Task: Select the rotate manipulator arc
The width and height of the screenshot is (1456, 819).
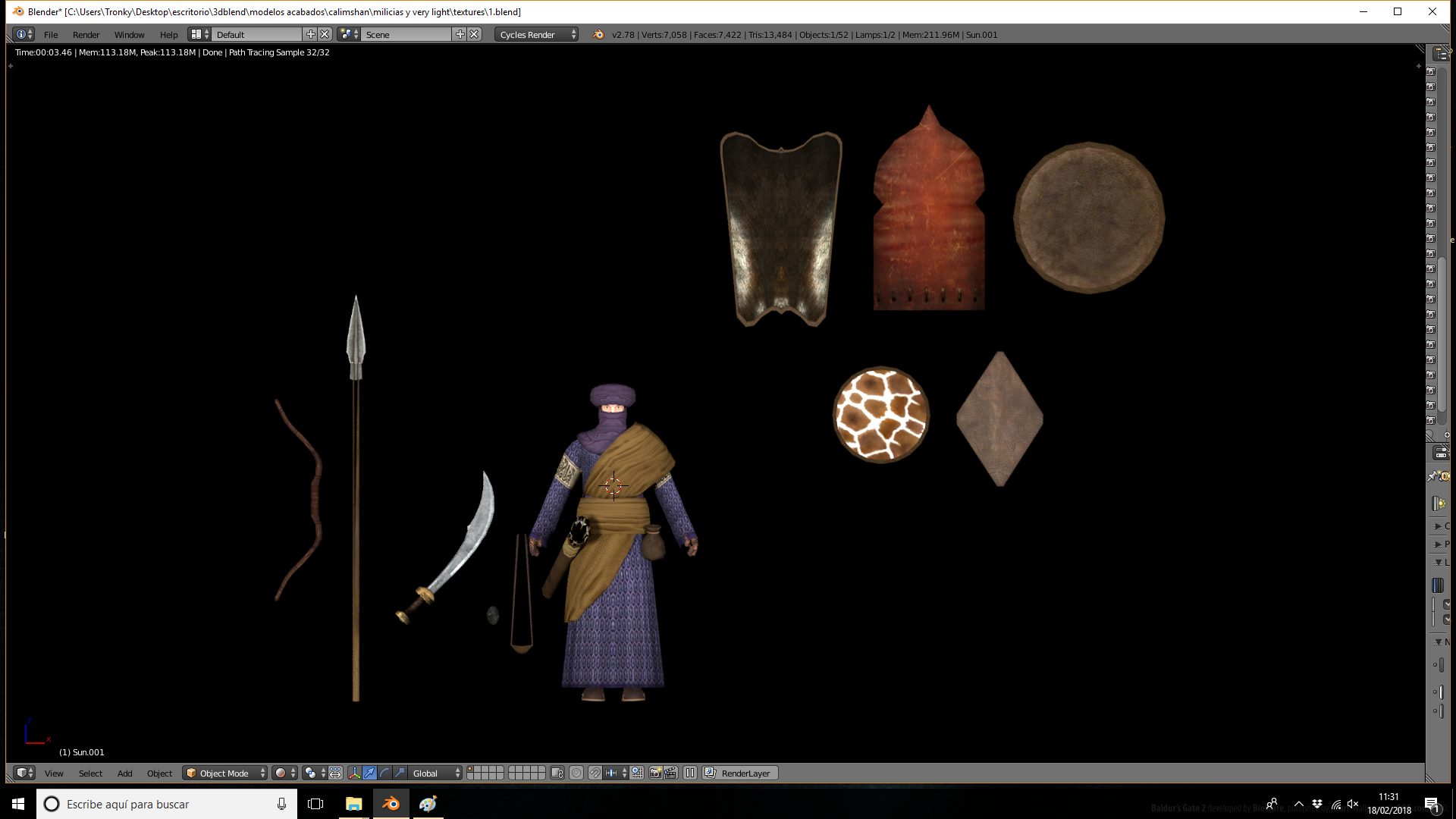Action: (384, 773)
